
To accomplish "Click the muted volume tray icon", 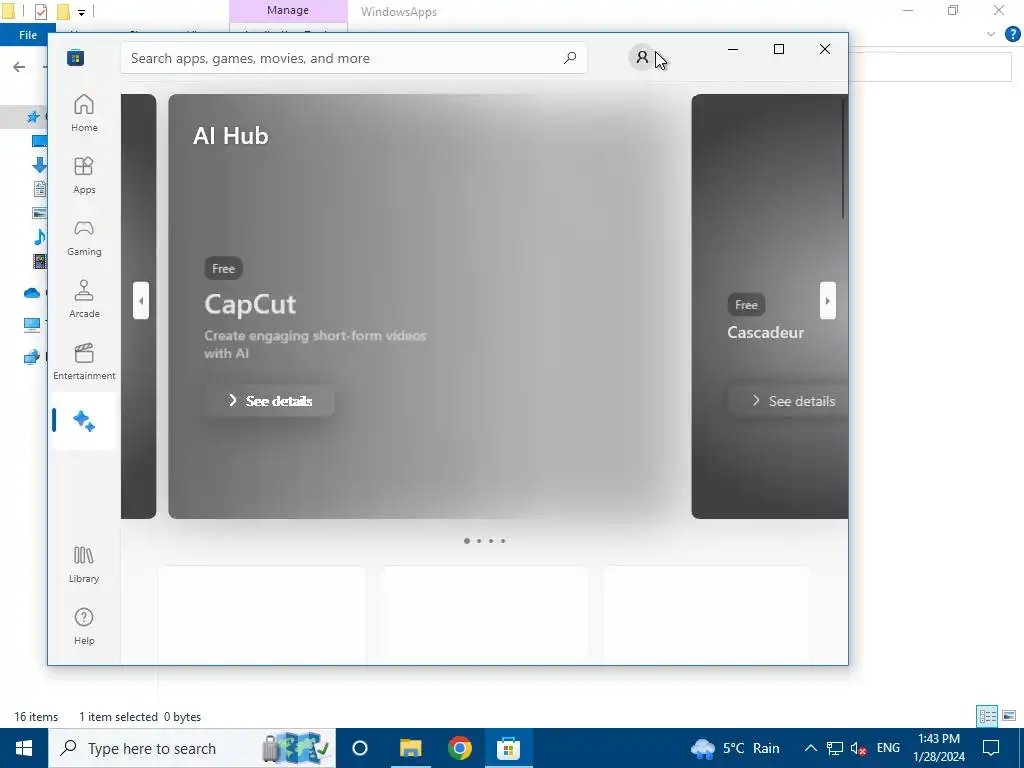I will point(858,748).
